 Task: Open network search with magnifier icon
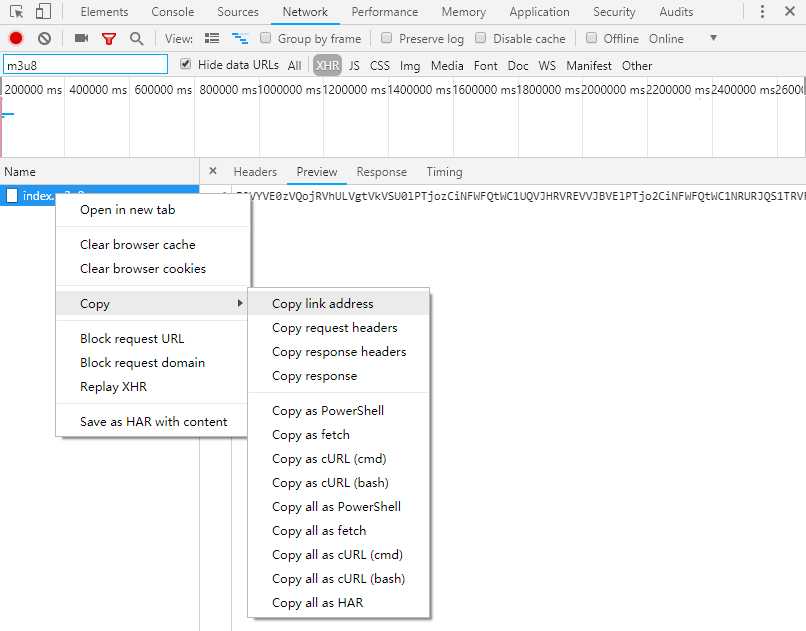point(136,39)
